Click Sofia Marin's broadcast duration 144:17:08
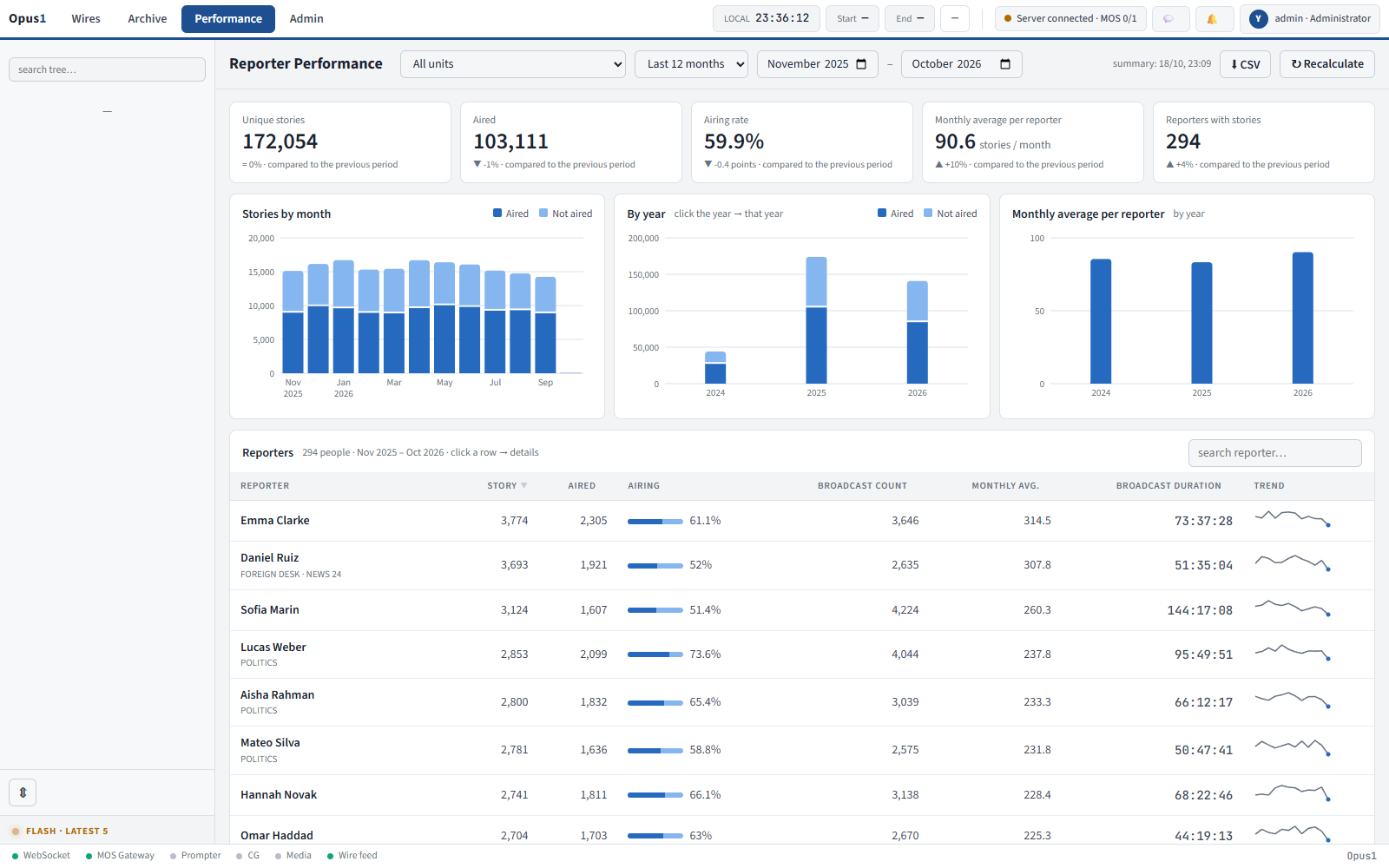This screenshot has height=868, width=1389. point(1200,610)
